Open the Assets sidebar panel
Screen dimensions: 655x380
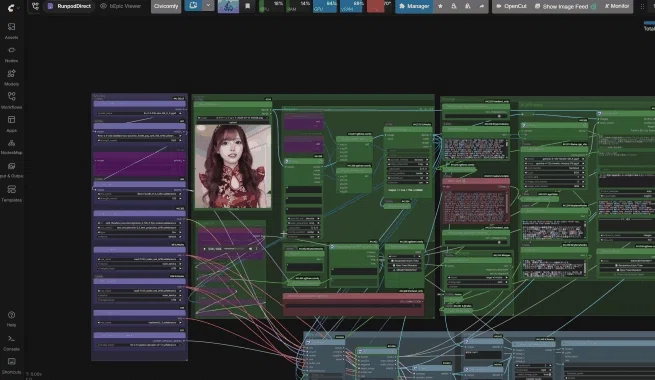pos(11,31)
